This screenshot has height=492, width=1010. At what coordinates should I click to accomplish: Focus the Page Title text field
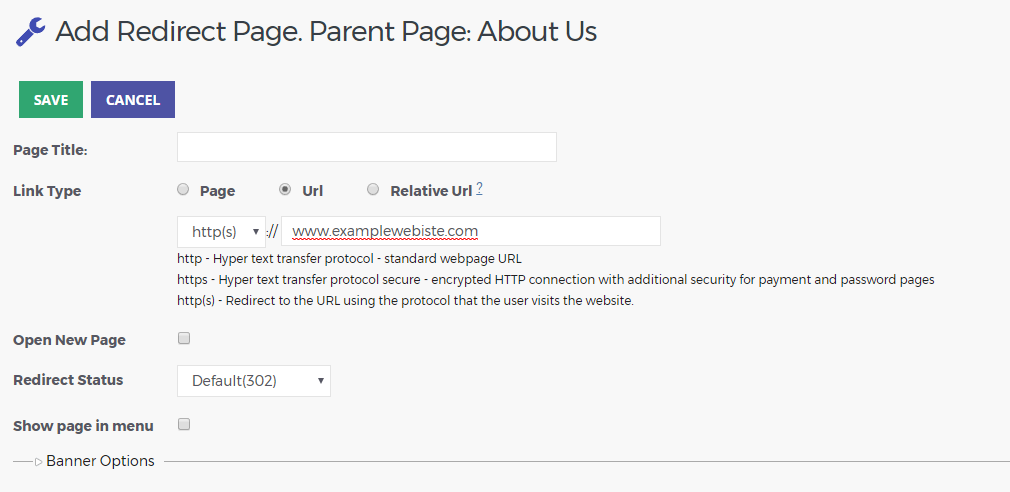367,147
